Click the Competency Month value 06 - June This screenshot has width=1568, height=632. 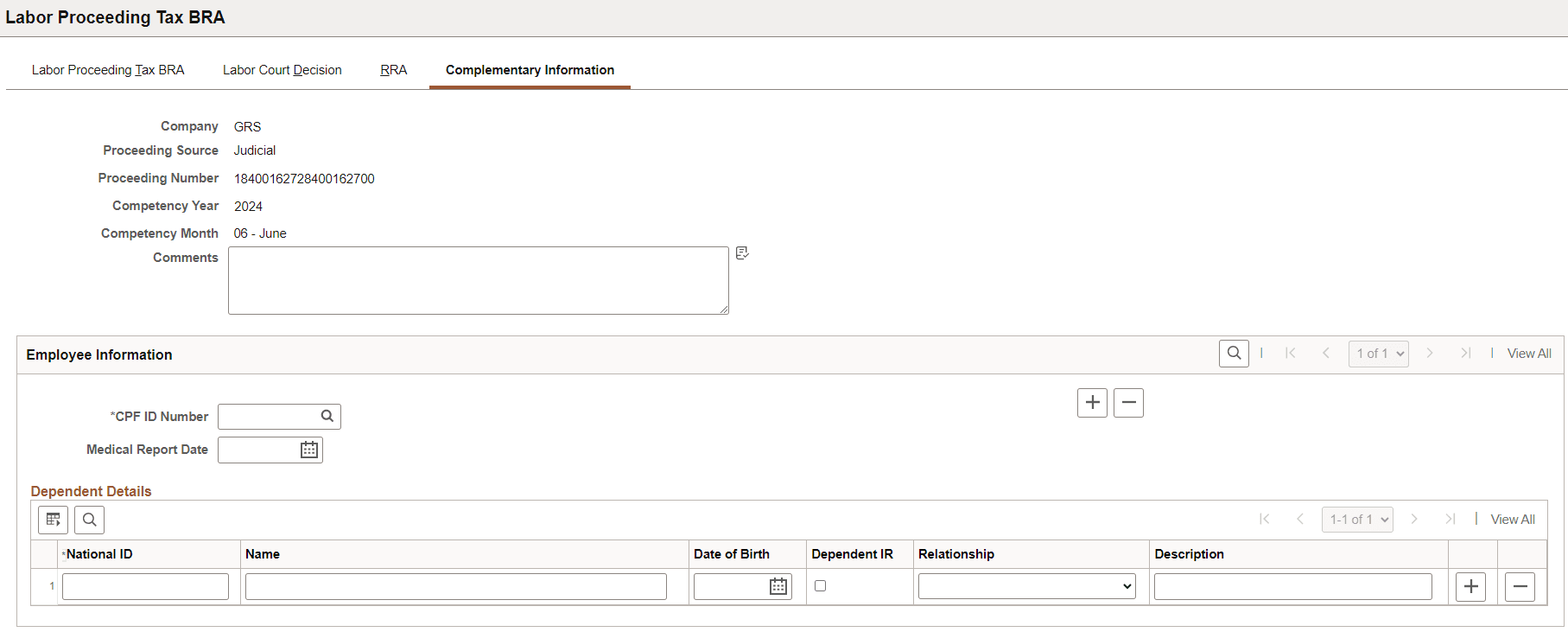(260, 233)
